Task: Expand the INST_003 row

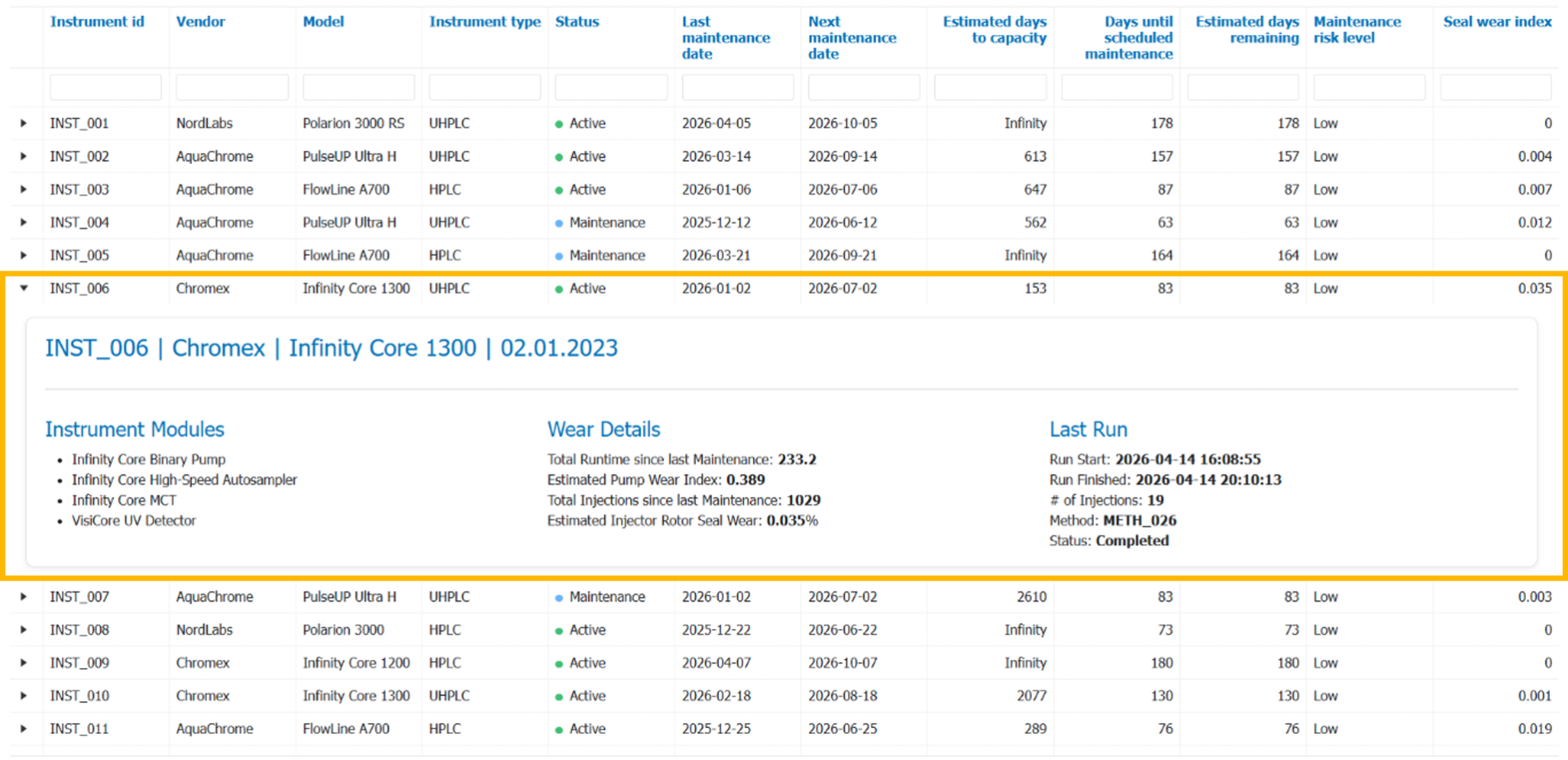Action: (x=24, y=189)
